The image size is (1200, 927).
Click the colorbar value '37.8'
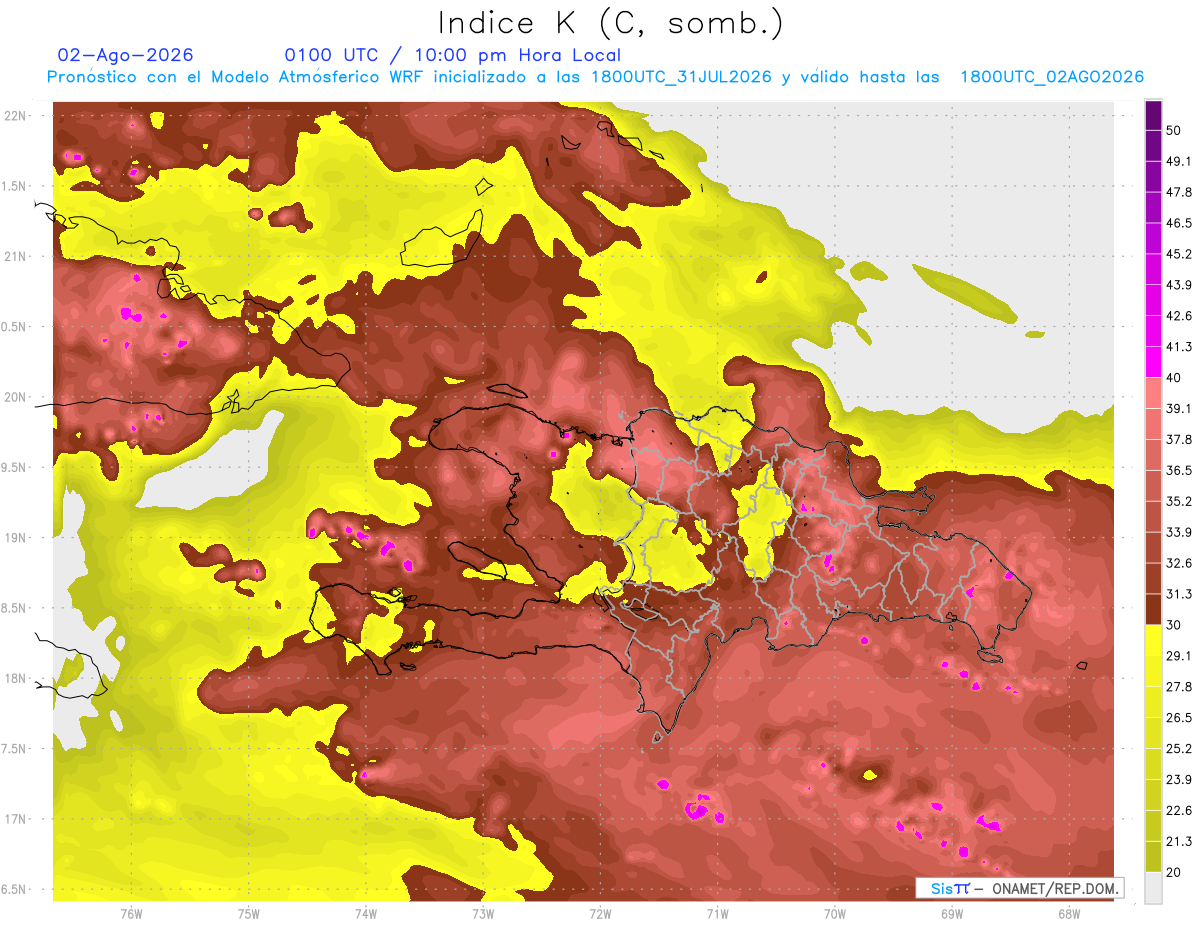tap(1180, 439)
